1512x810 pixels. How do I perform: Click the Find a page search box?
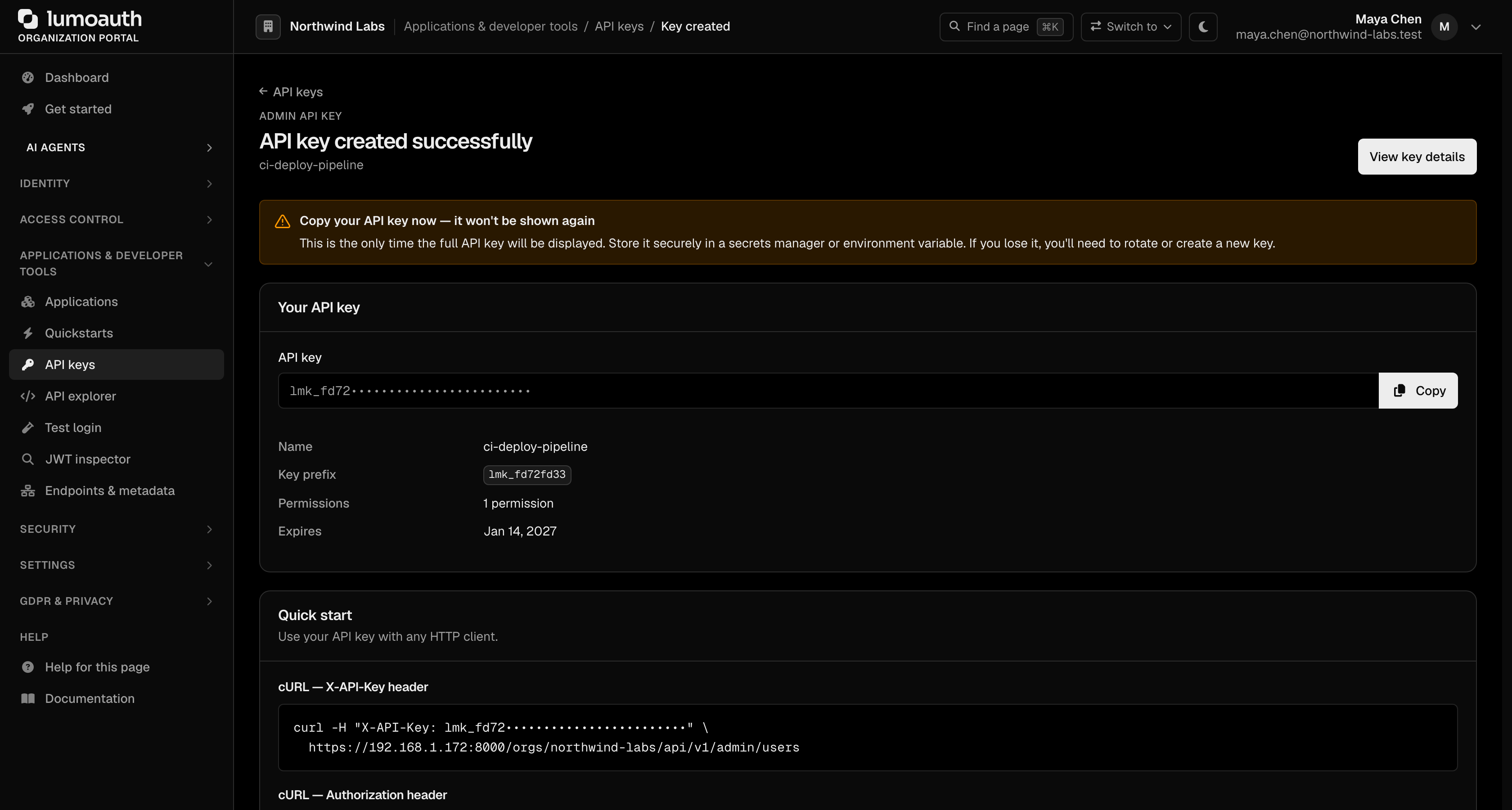coord(1006,27)
